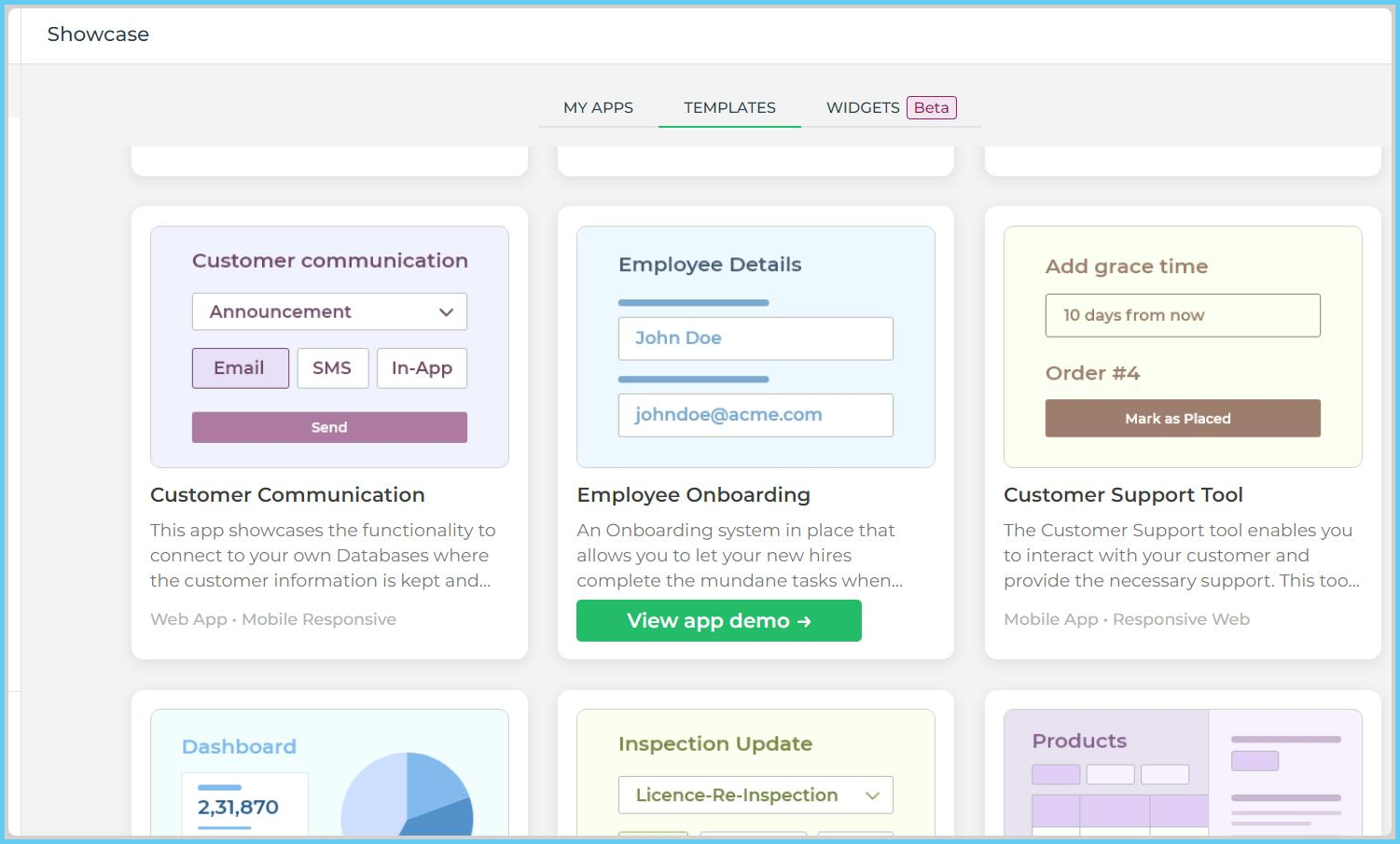Click the View app demo button
This screenshot has width=1400, height=844.
pyautogui.click(x=718, y=620)
